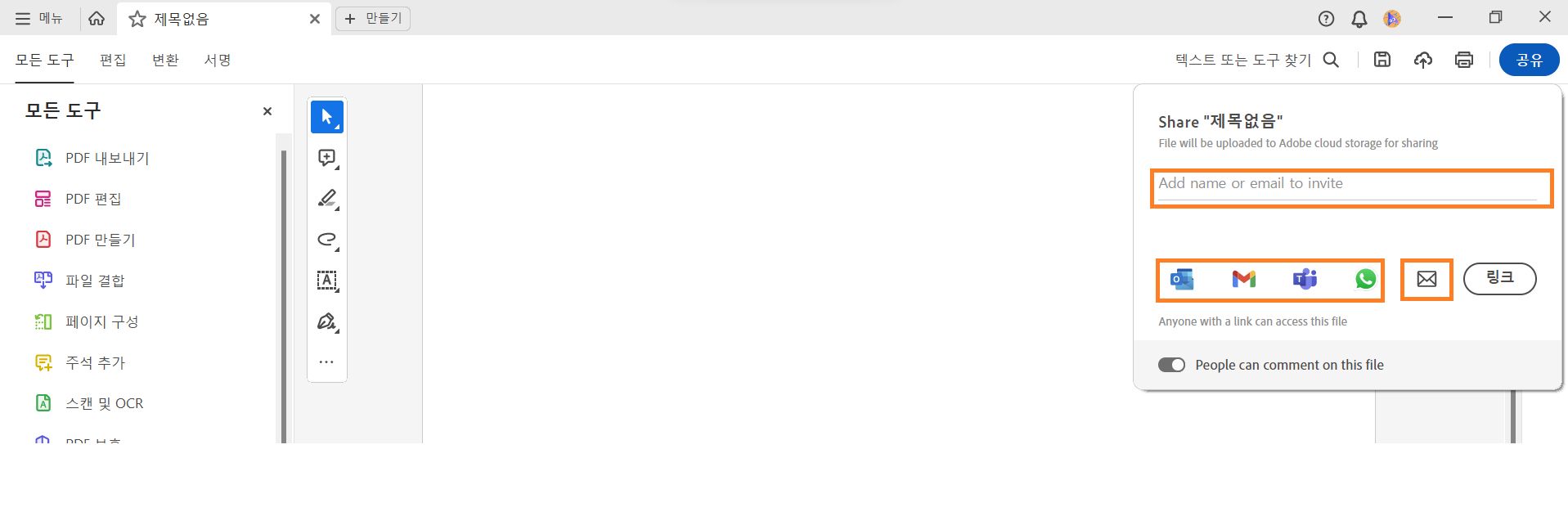Pick the highlighter pen tool
This screenshot has height=530, width=1568.
[x=327, y=199]
